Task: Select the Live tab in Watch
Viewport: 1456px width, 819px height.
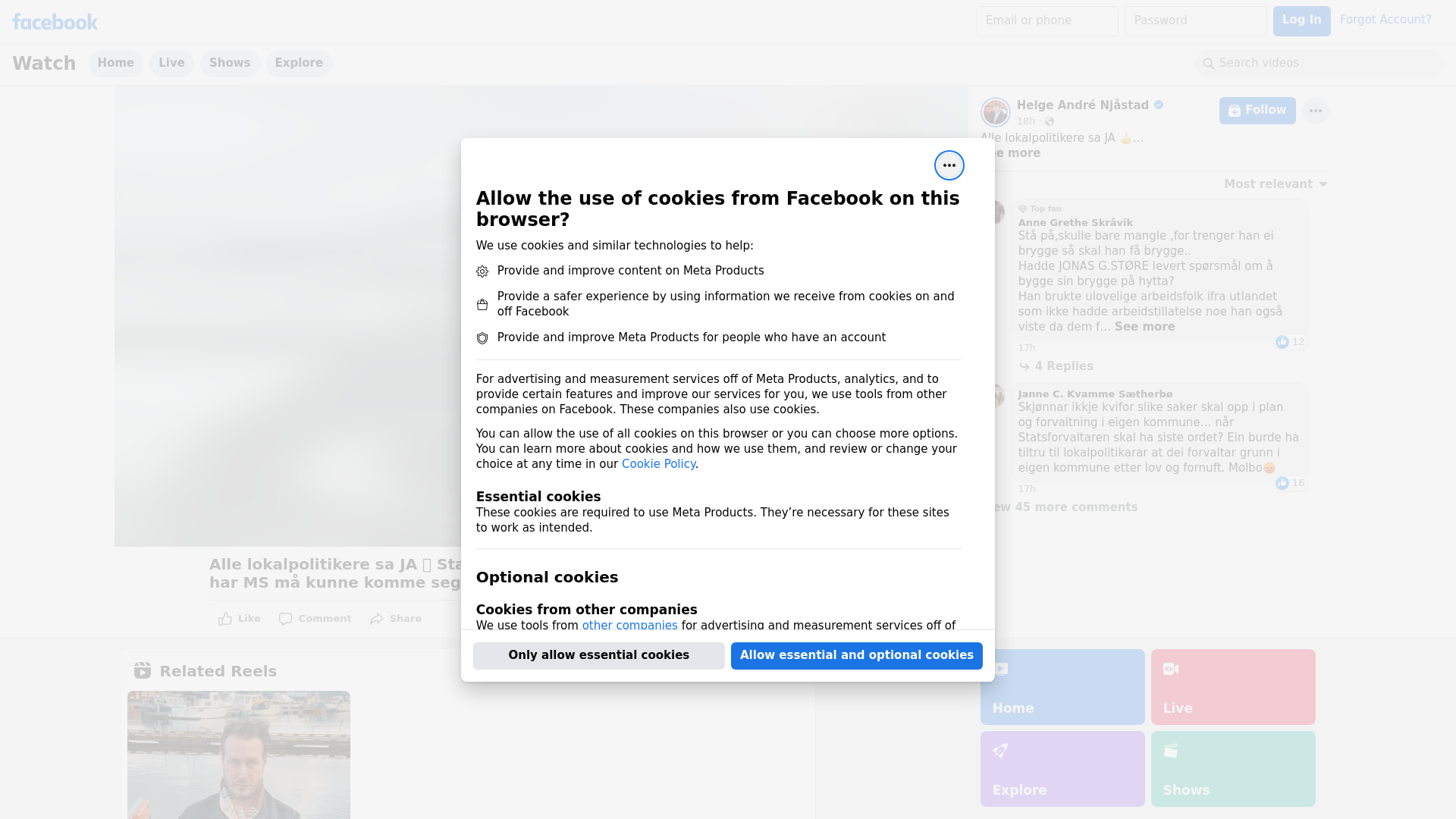Action: click(171, 63)
